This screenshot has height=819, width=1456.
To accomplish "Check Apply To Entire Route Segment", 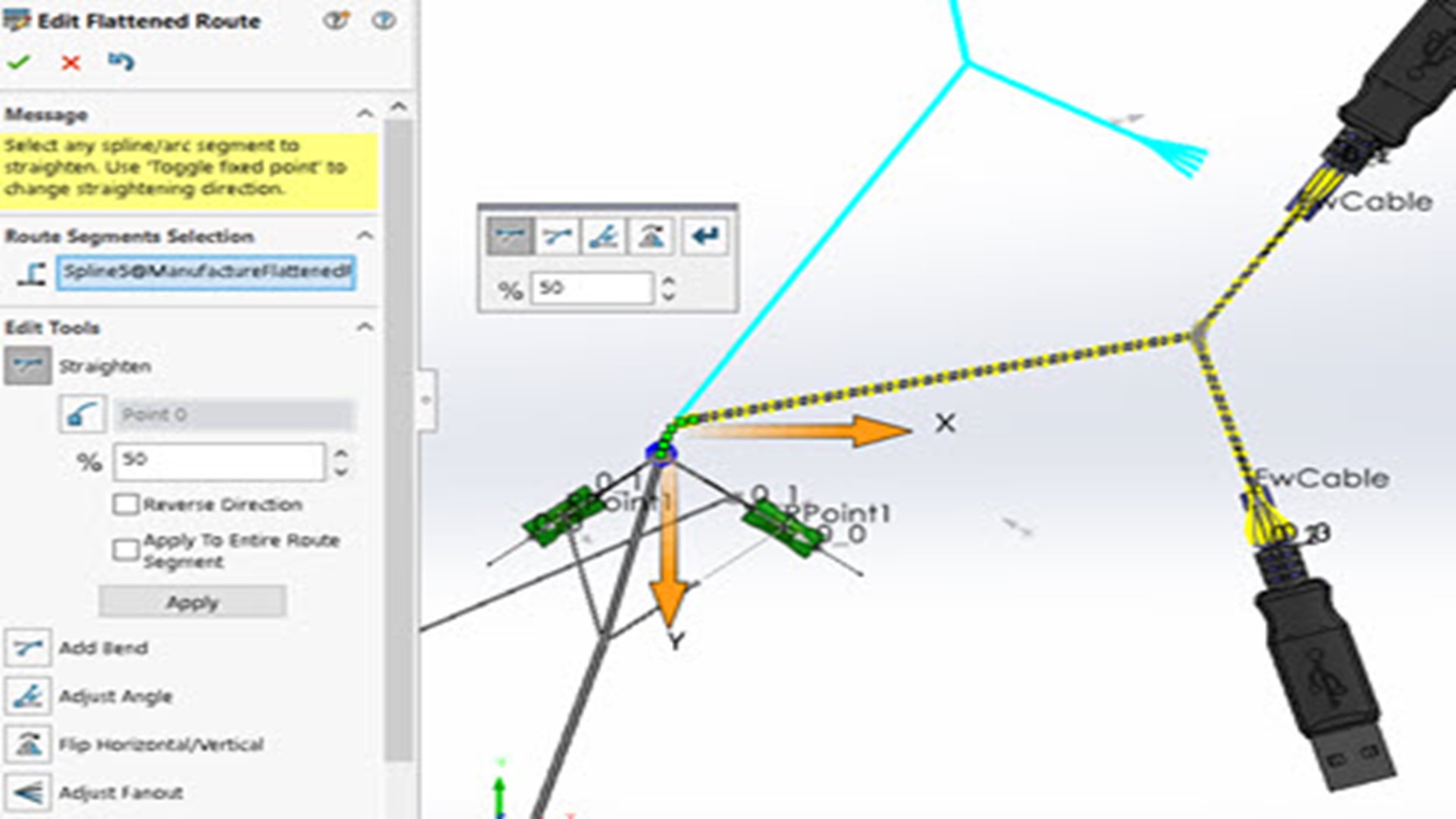I will tap(126, 550).
